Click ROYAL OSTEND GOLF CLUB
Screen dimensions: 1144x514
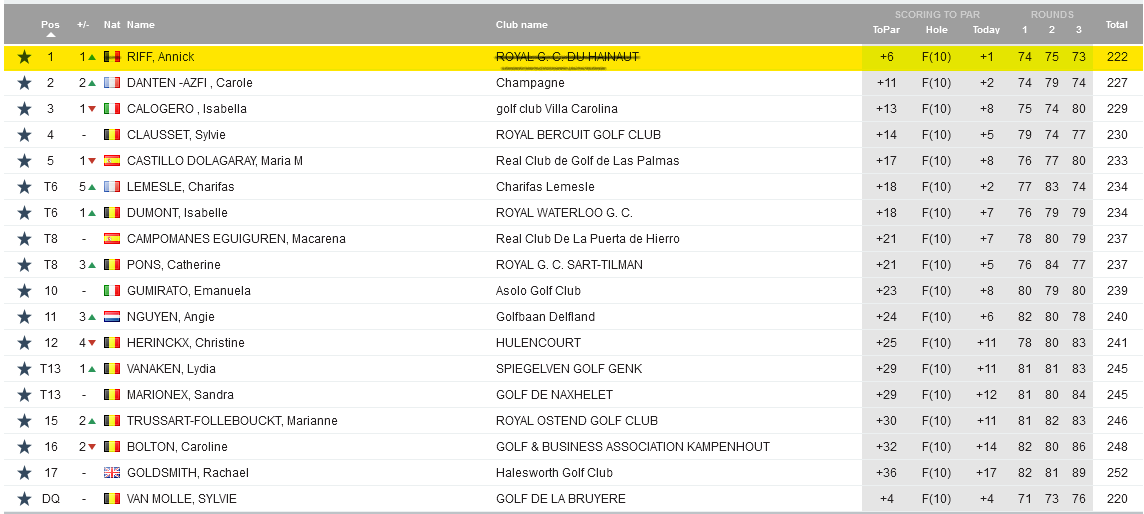pos(576,421)
